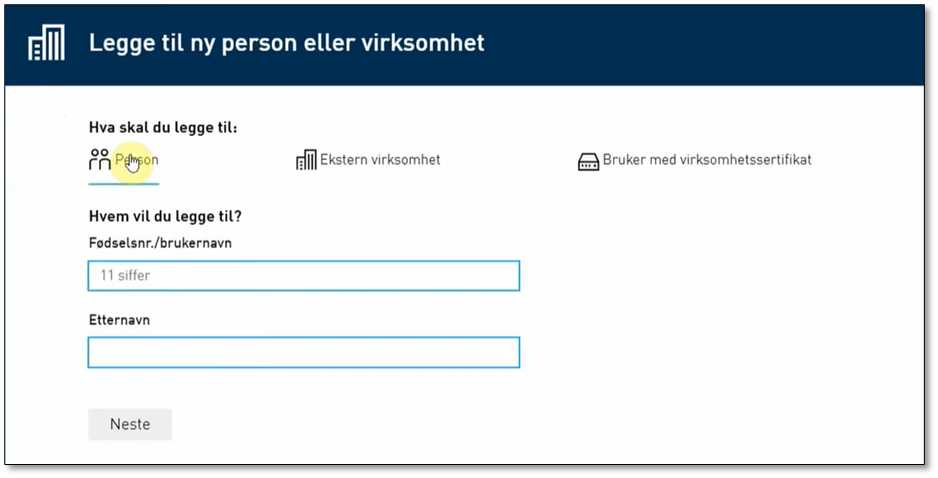Click the 'Hvem vil du legge til?' heading

165,216
